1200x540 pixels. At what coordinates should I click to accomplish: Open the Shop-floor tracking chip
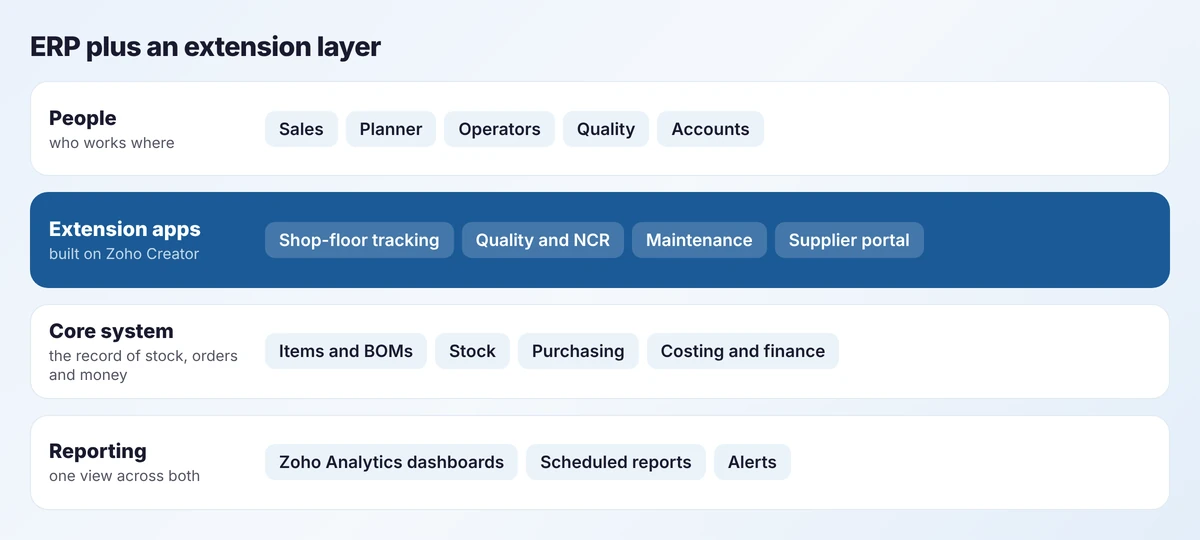(359, 240)
